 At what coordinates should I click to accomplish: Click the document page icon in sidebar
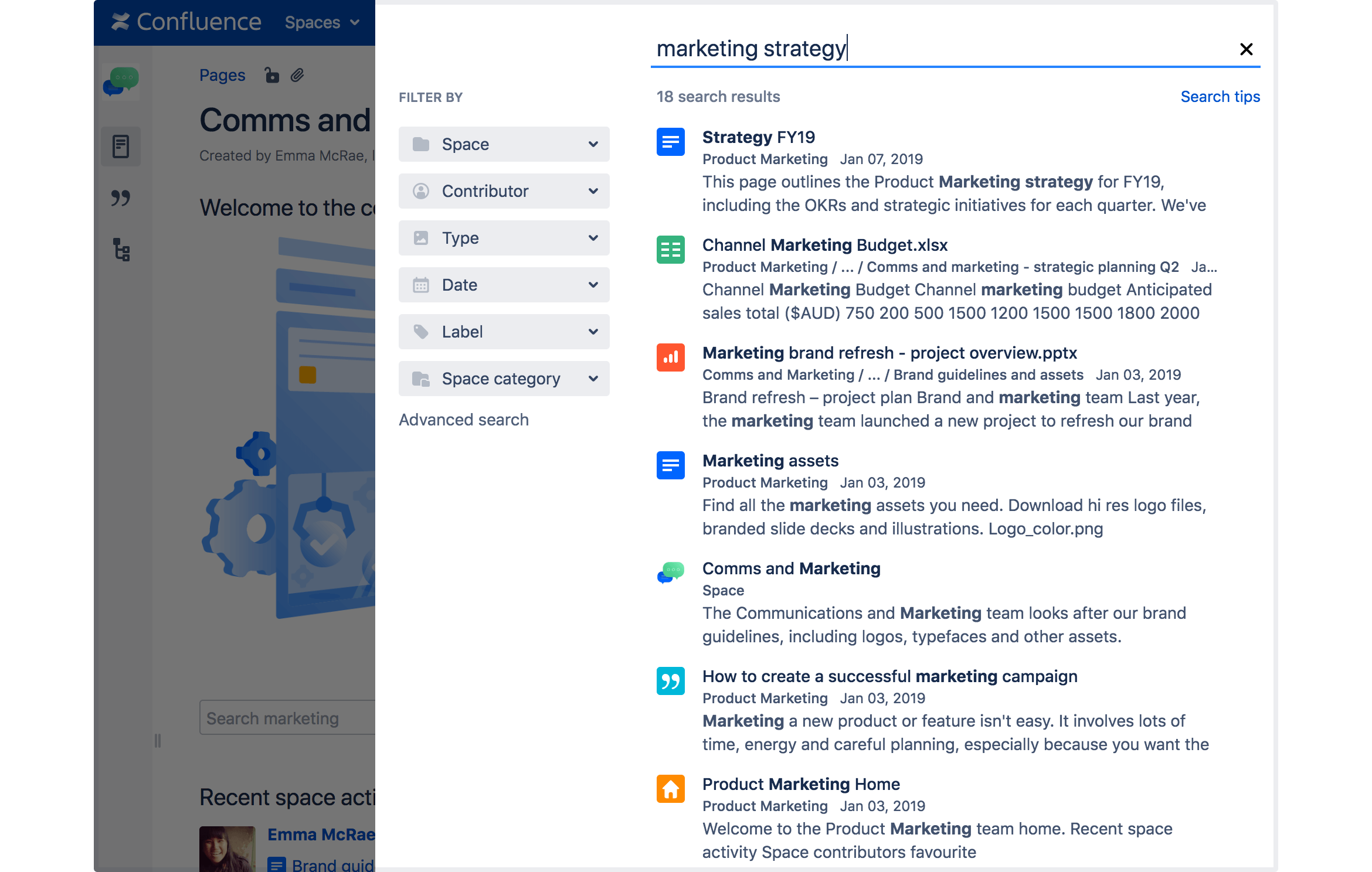tap(120, 145)
